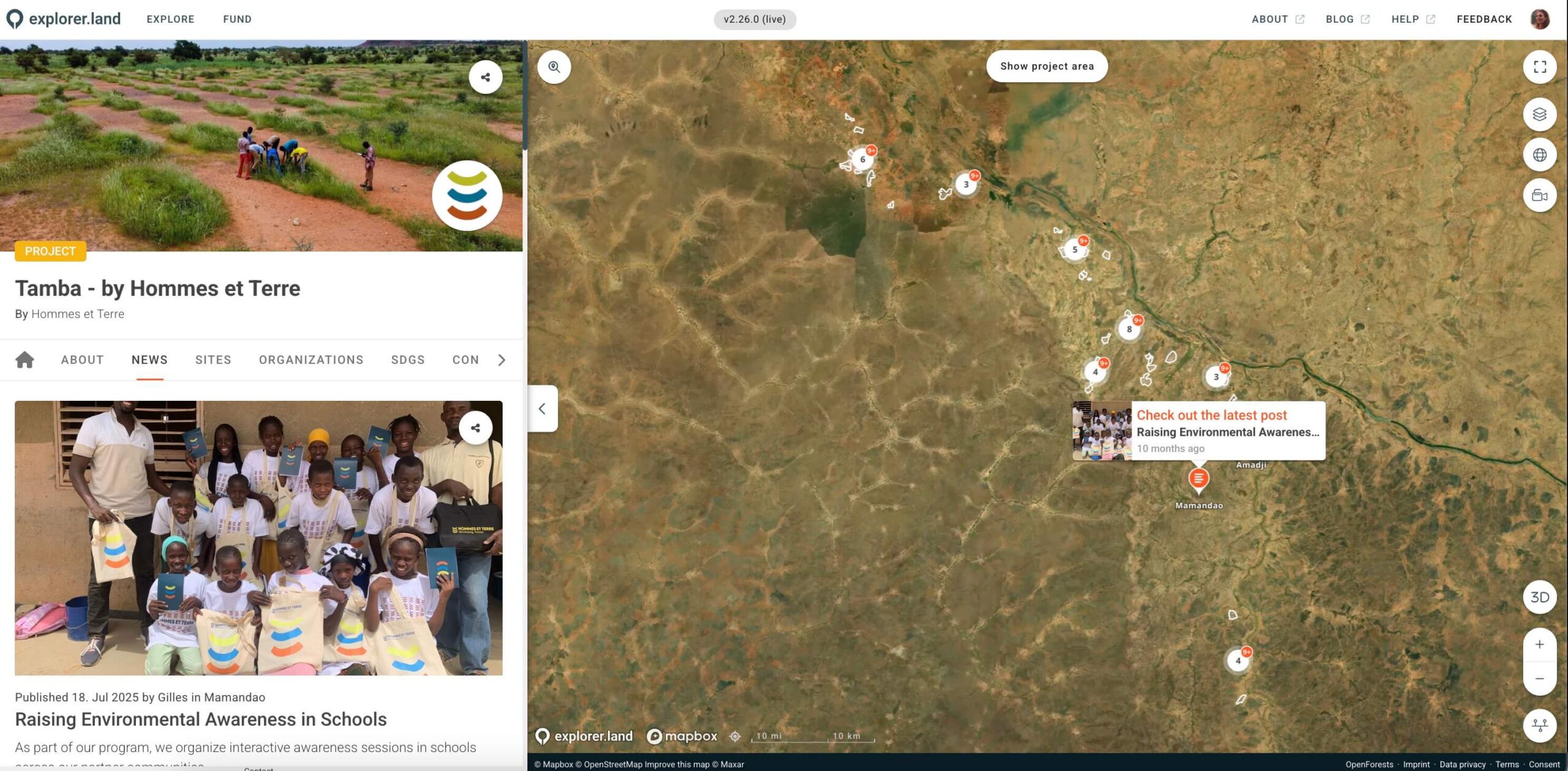Go to project home tab icon

(x=24, y=360)
